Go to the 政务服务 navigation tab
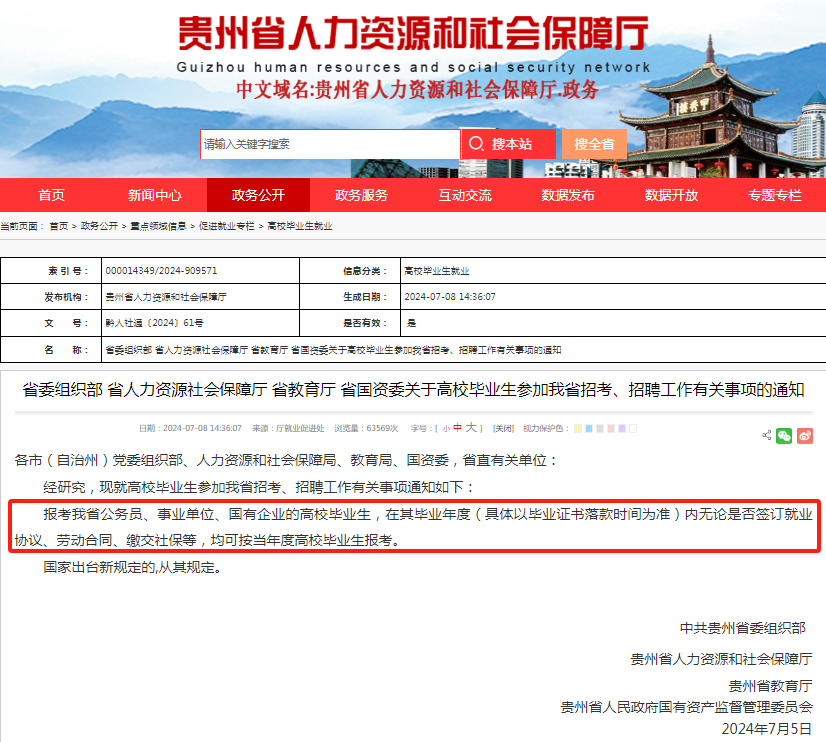 point(361,195)
